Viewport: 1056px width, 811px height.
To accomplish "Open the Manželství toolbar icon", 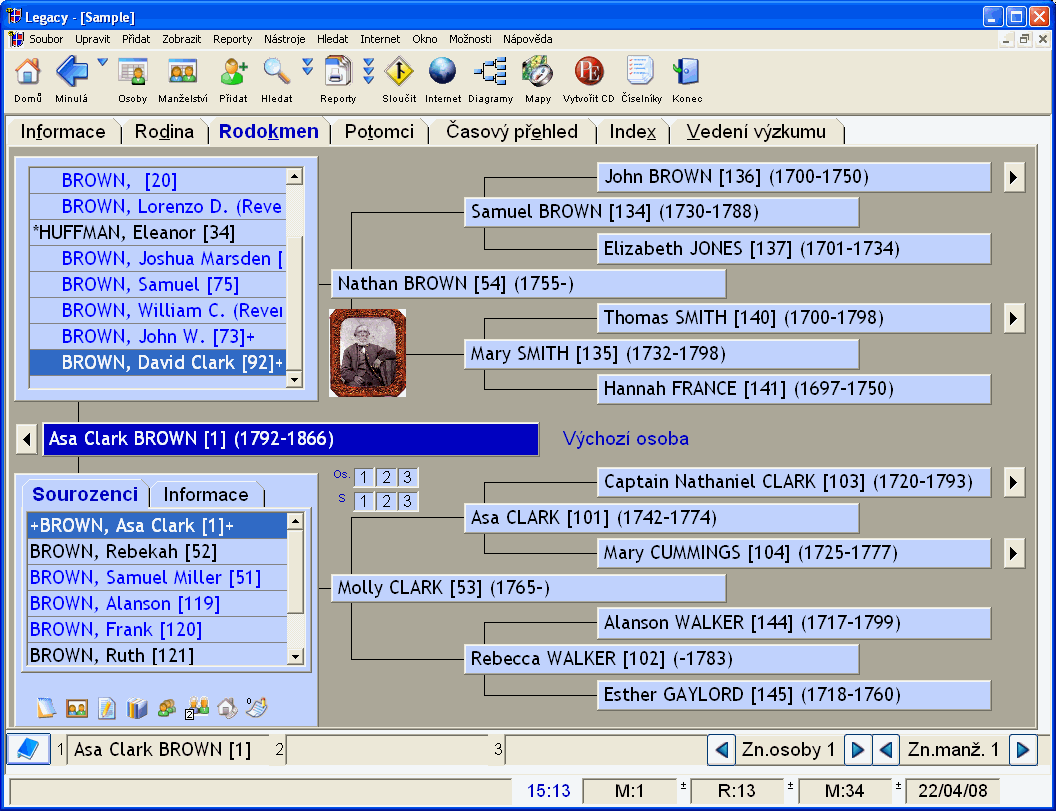I will (182, 73).
